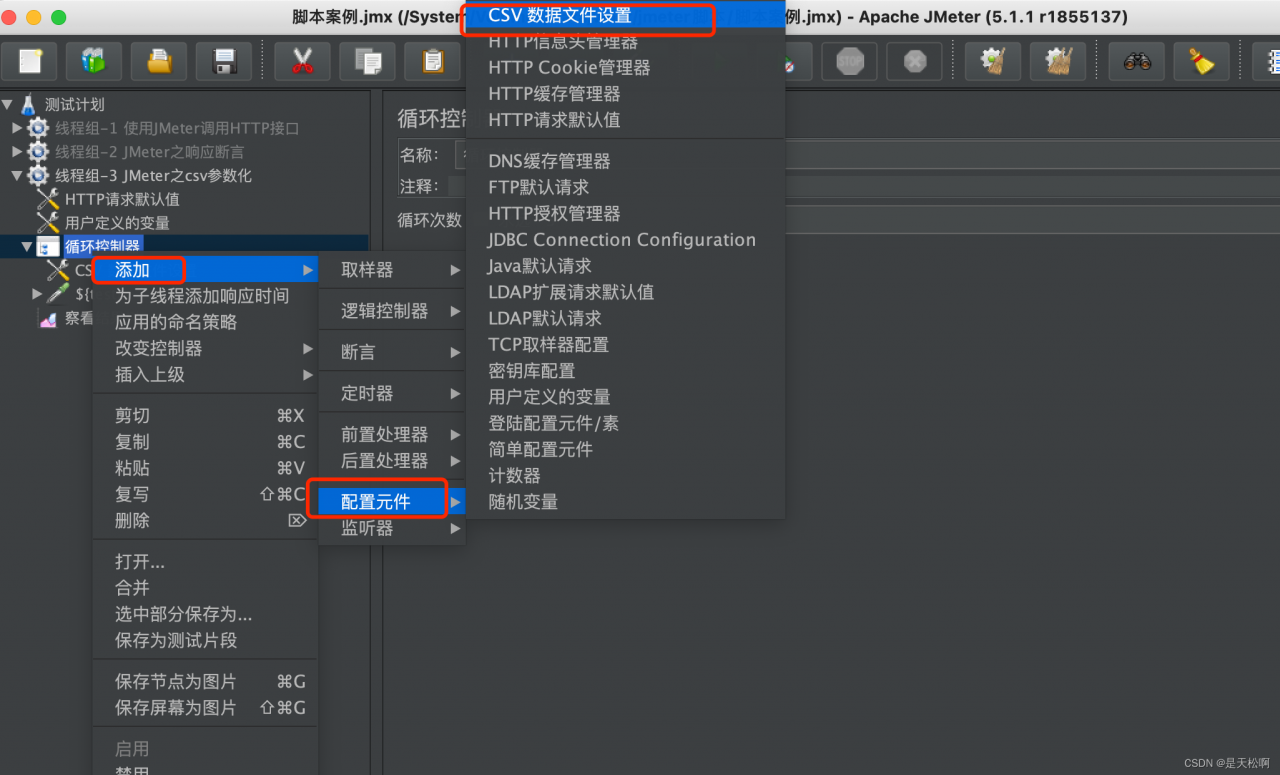Image resolution: width=1280 pixels, height=775 pixels.
Task: Select 线程组-2 JMeter之响应断言 tree row
Action: coord(149,152)
